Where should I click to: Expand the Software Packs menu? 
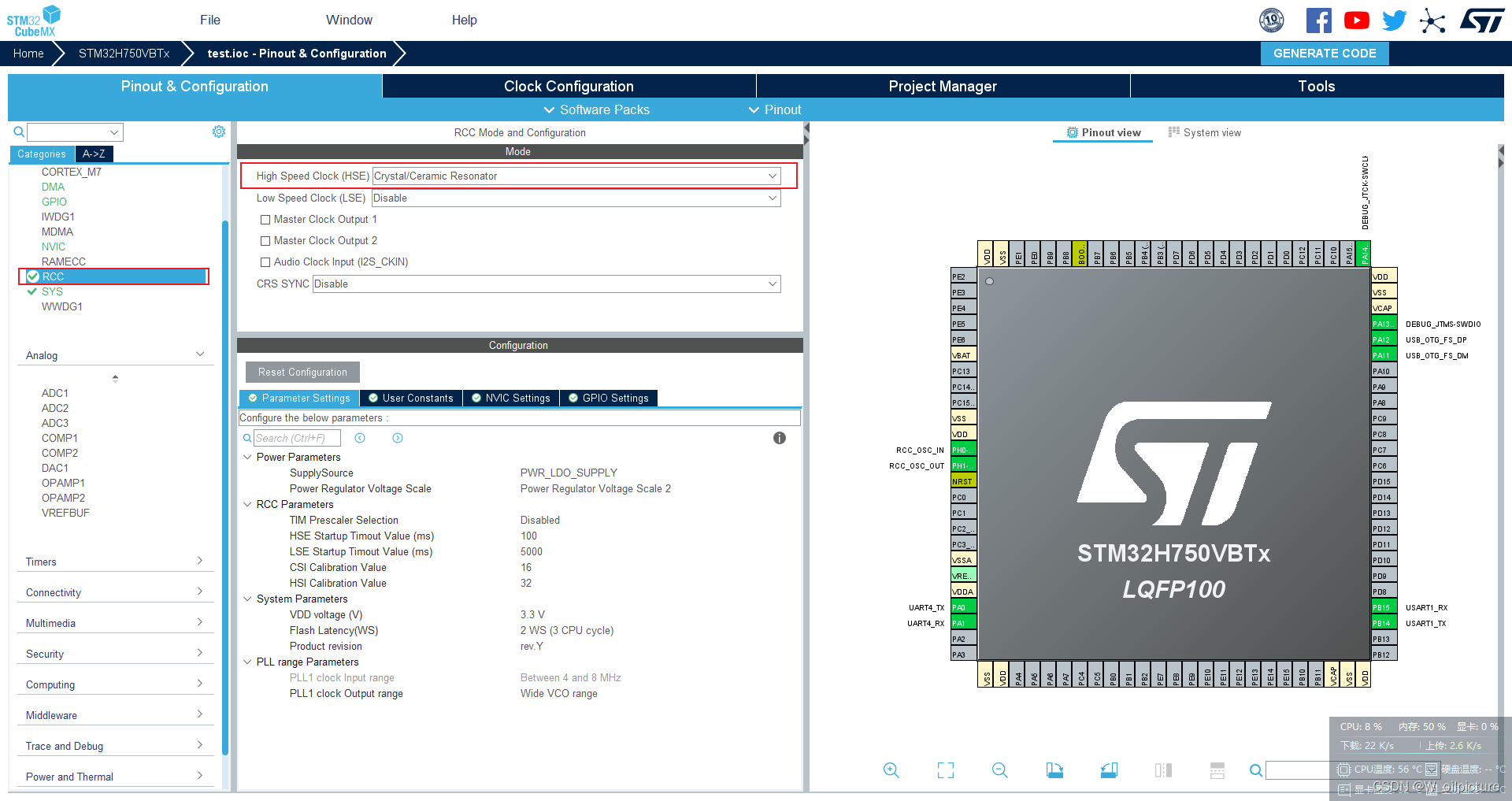597,109
